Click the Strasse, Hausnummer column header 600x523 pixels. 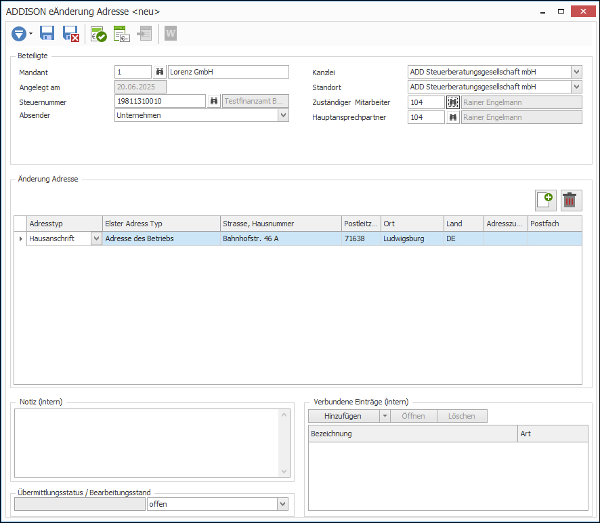coord(281,223)
